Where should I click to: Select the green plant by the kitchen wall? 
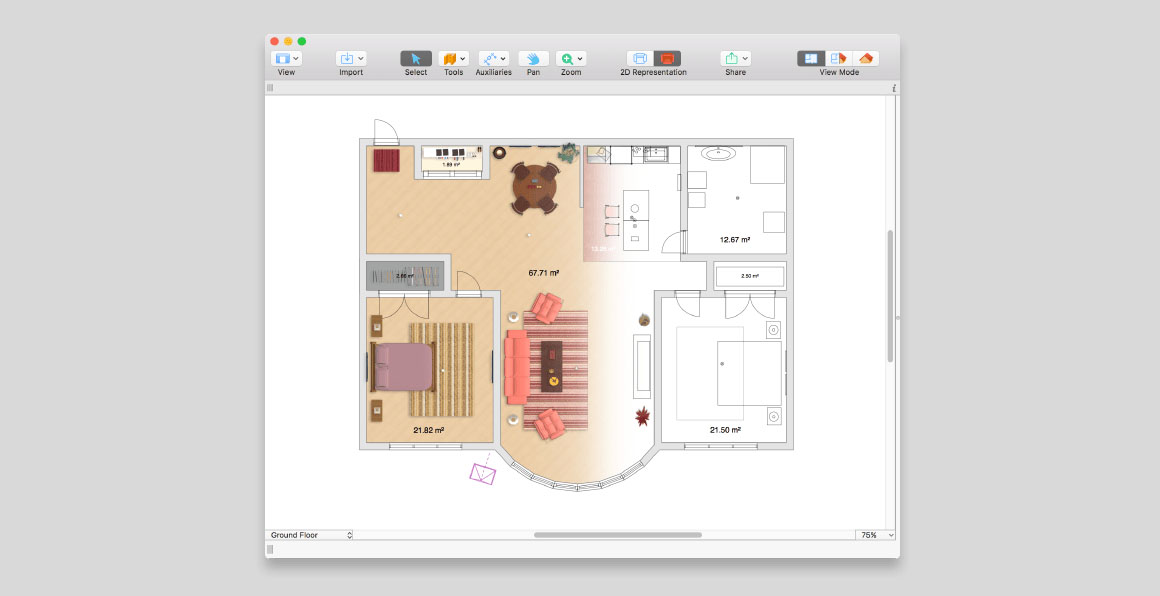568,152
